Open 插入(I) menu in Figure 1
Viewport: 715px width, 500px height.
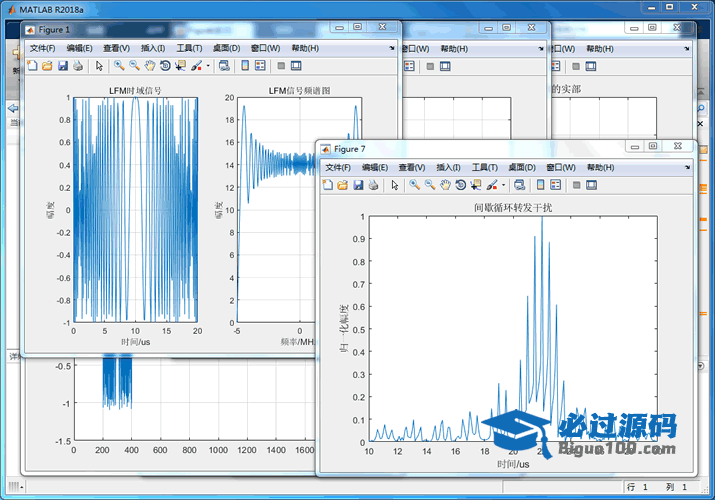pos(153,48)
